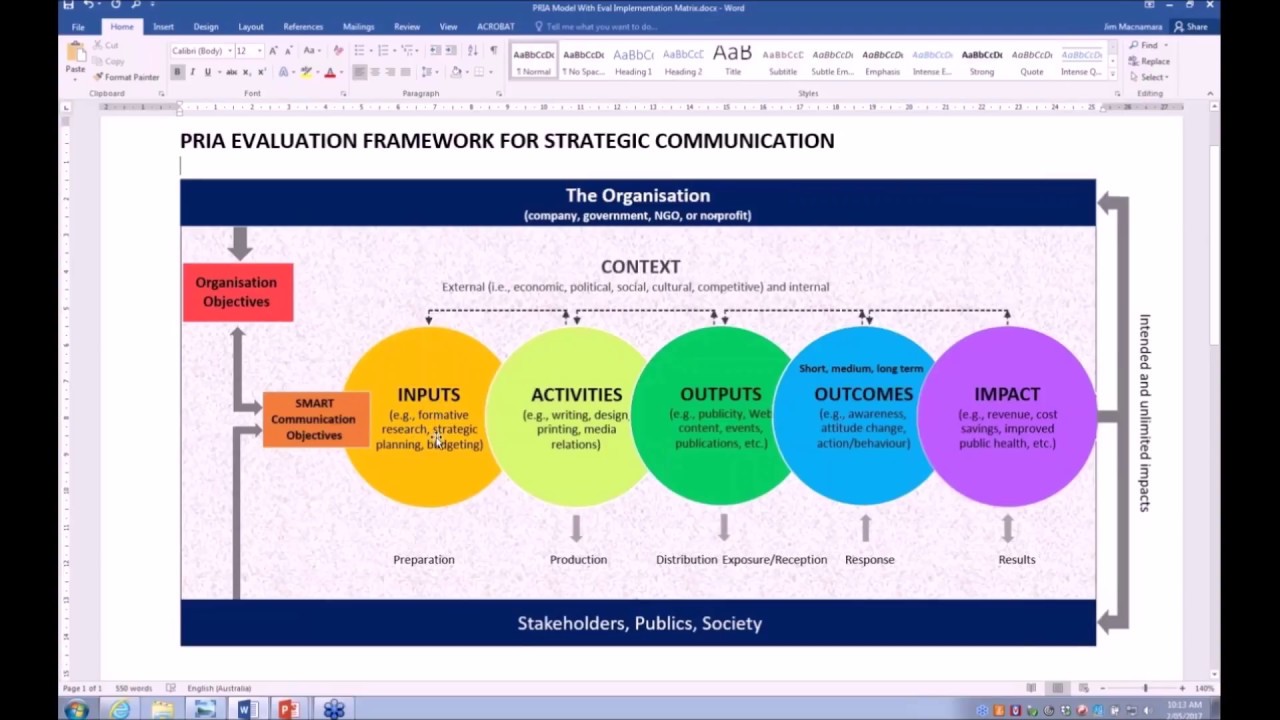Switch to the Insert tab
The width and height of the screenshot is (1280, 720).
tap(163, 27)
